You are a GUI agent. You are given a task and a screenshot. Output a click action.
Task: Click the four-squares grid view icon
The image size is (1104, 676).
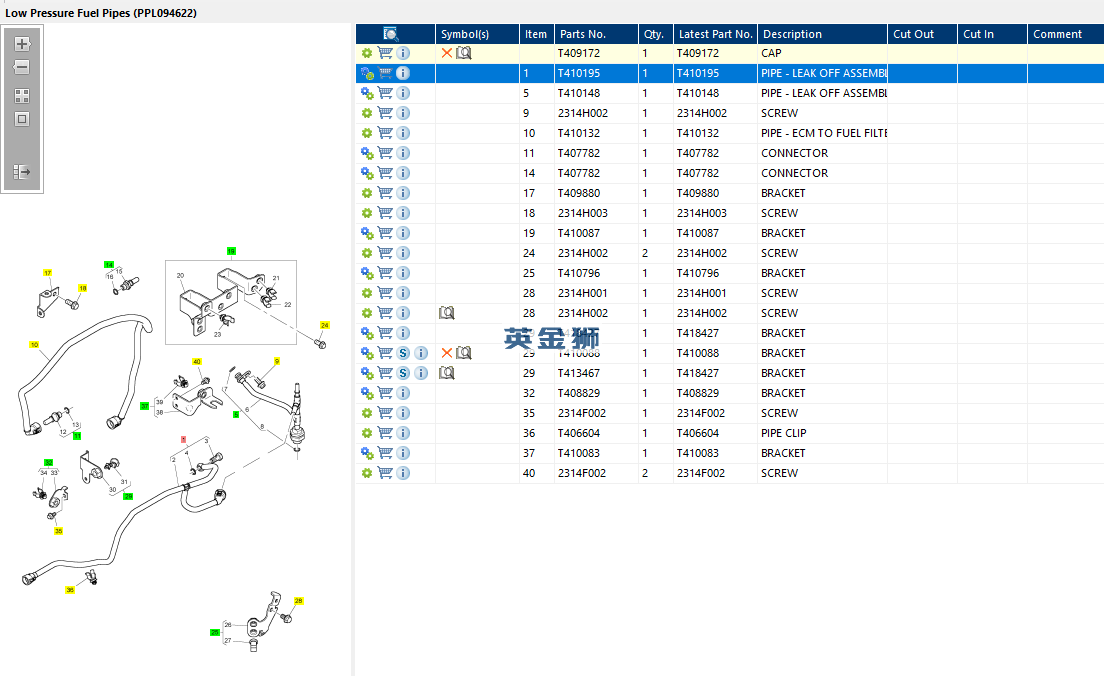(22, 96)
